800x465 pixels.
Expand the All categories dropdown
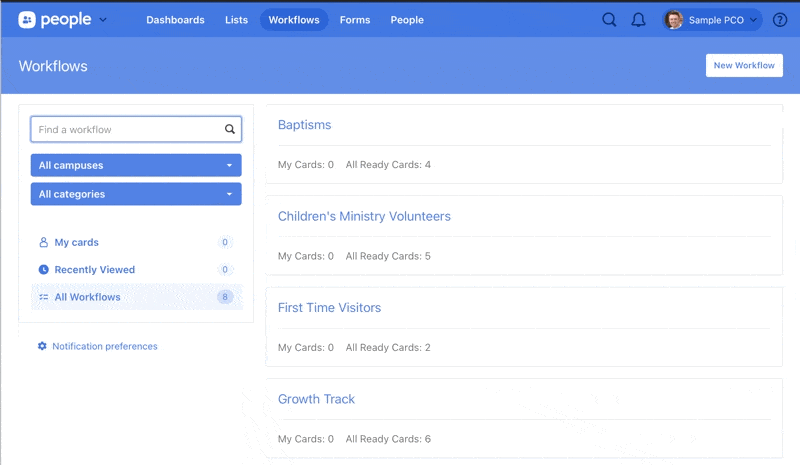tap(136, 194)
